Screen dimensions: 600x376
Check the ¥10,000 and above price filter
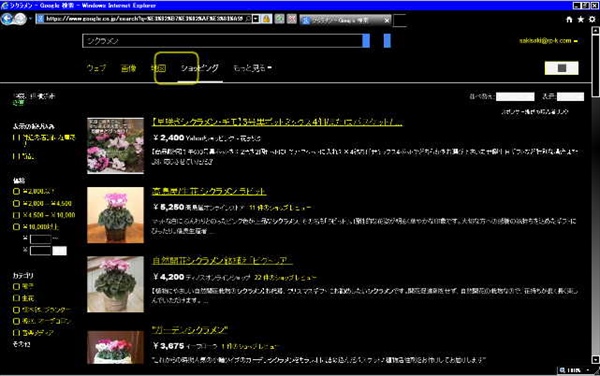point(16,227)
